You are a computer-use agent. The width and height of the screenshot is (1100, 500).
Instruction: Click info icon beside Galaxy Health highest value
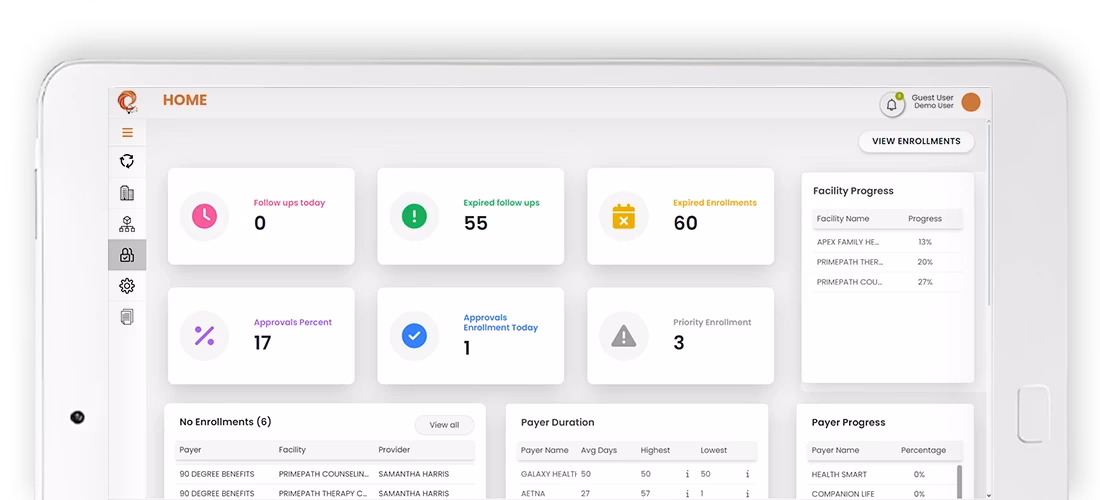pyautogui.click(x=688, y=474)
